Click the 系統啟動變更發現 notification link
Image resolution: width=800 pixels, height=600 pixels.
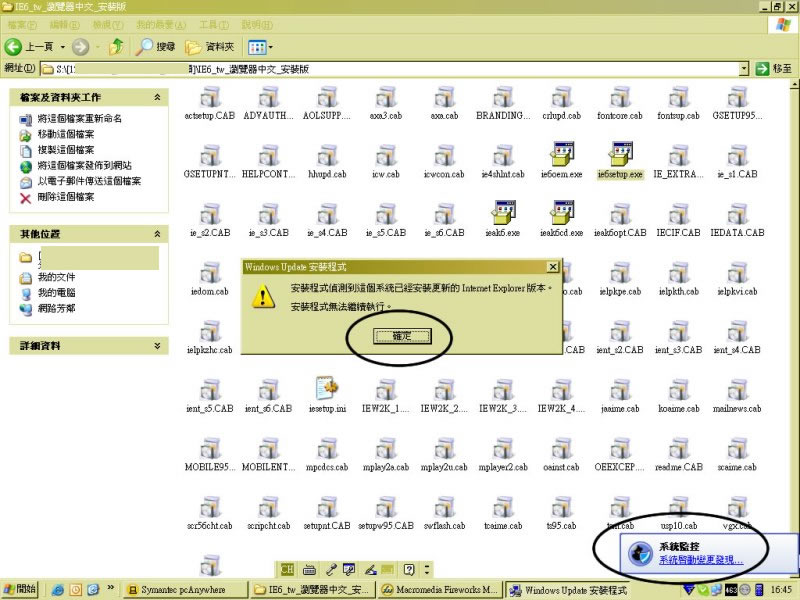pos(701,560)
